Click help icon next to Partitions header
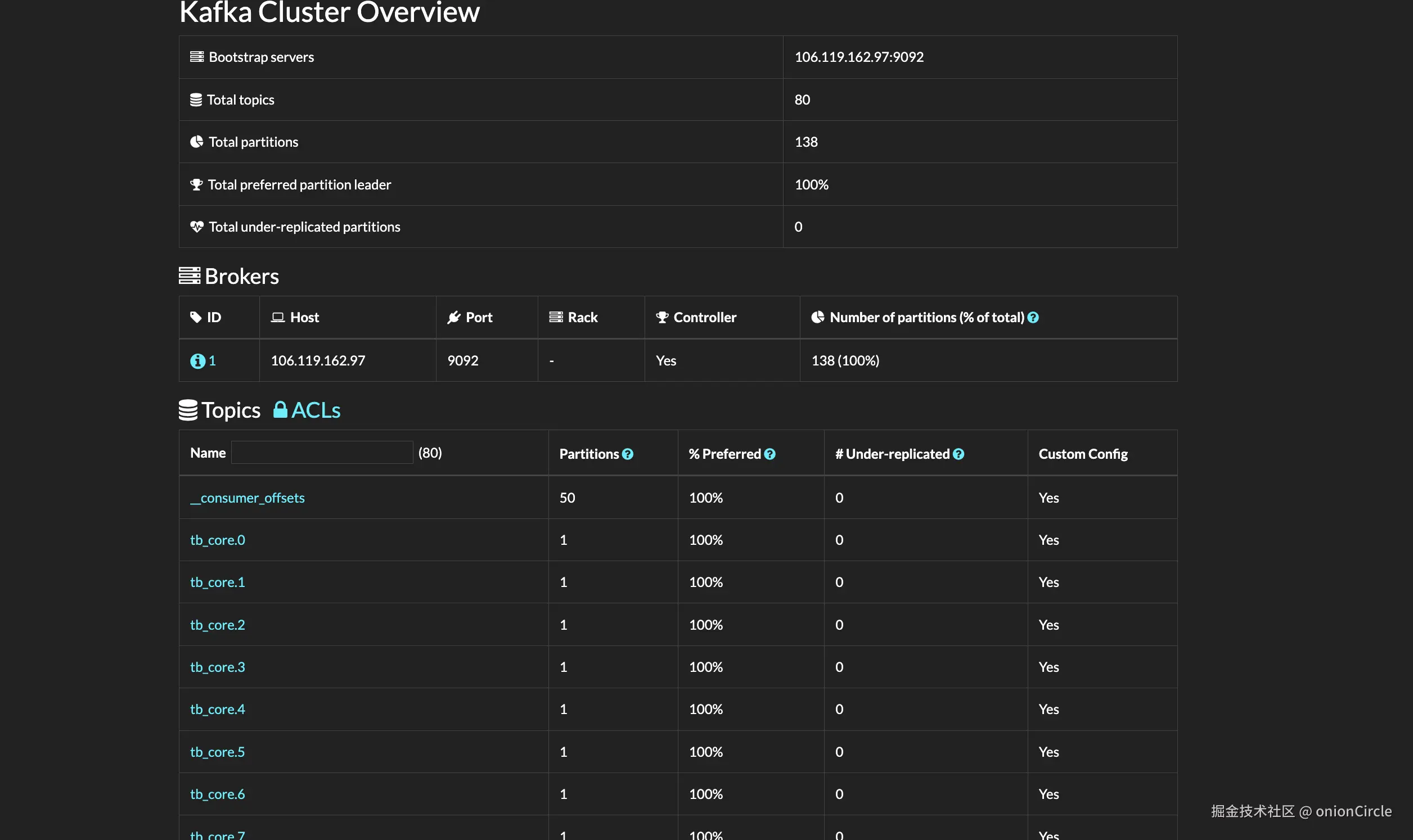The width and height of the screenshot is (1413, 840). pyautogui.click(x=627, y=454)
